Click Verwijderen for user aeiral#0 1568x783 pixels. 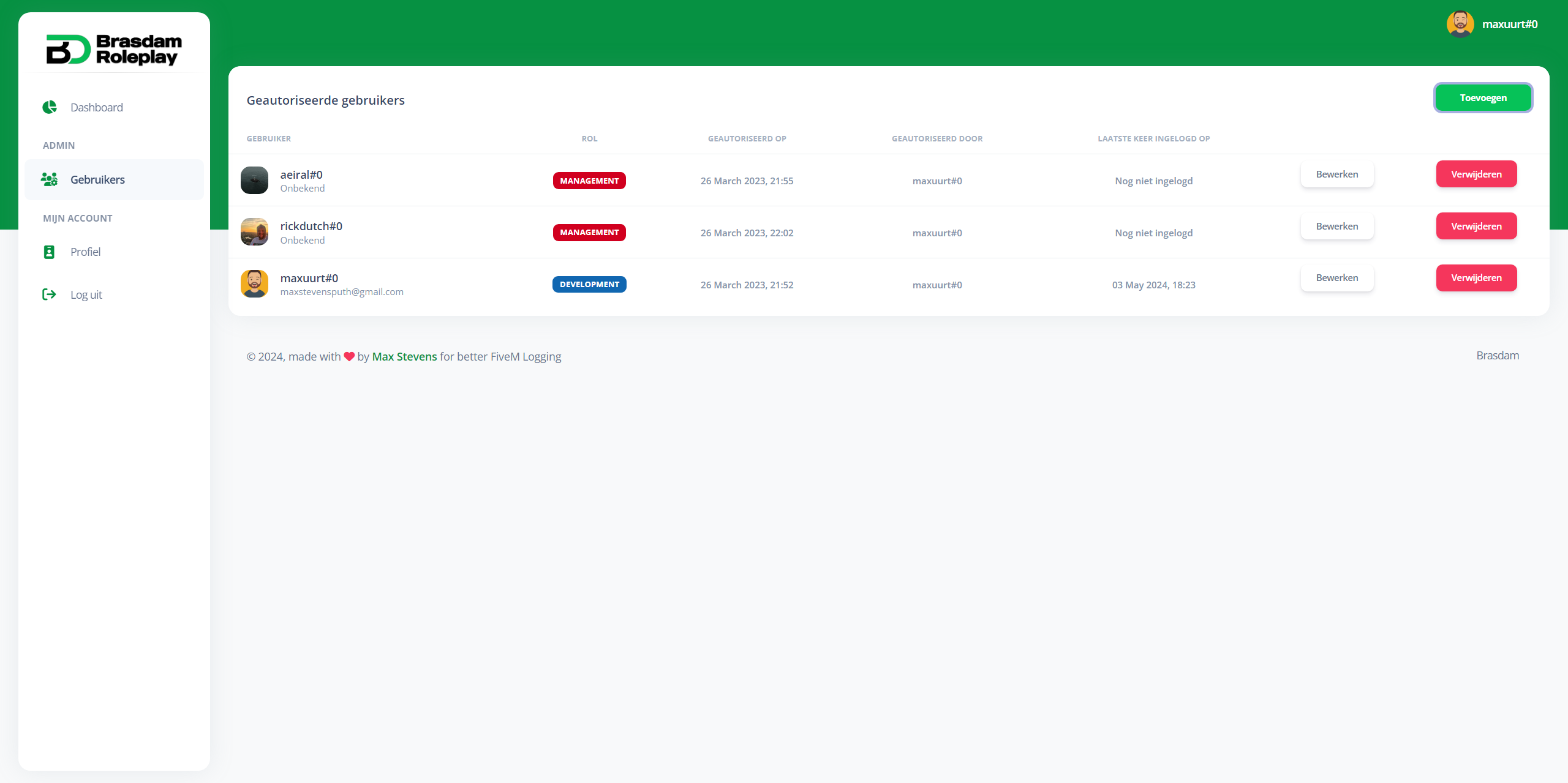point(1476,174)
